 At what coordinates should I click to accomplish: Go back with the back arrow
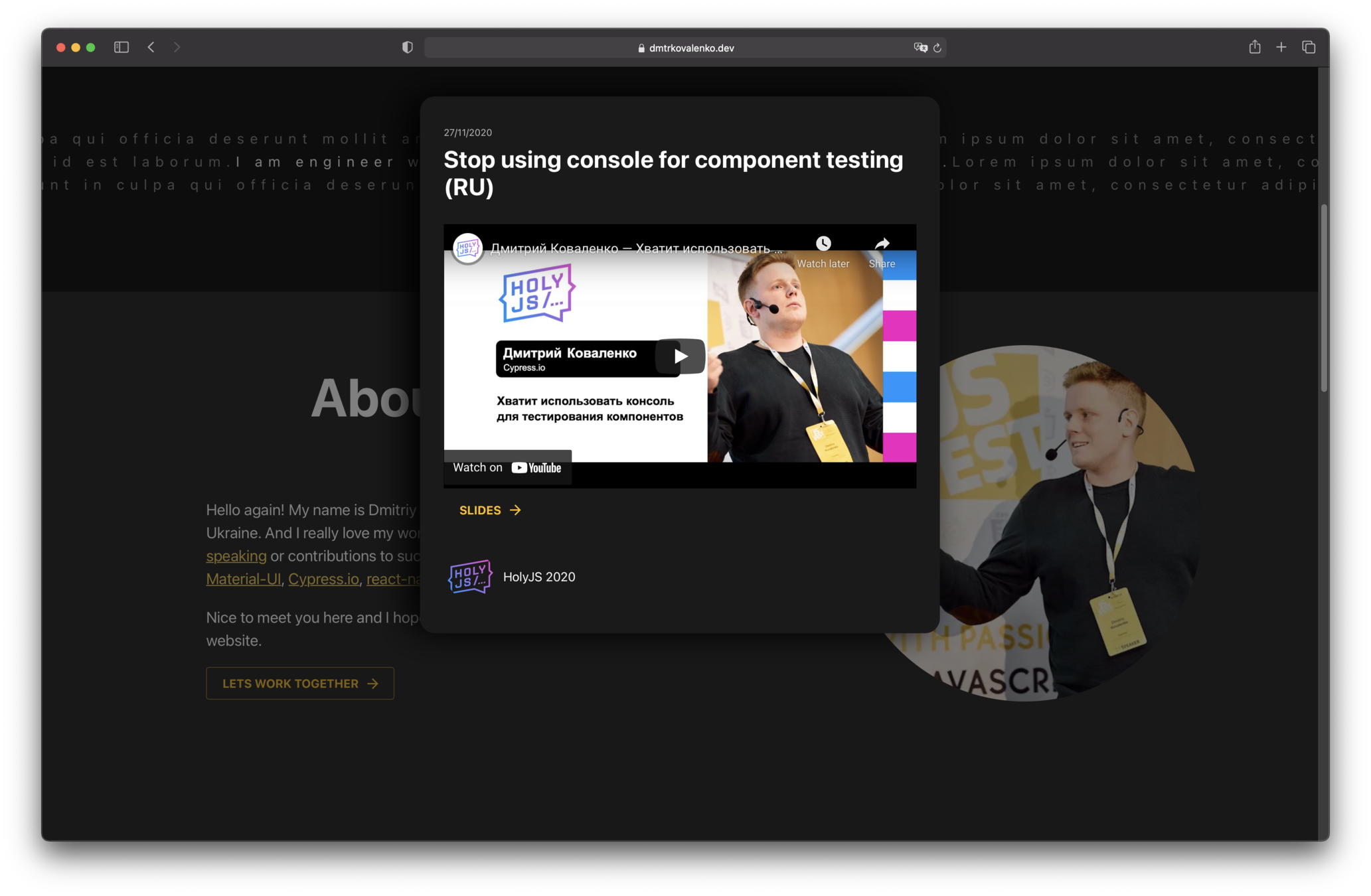point(151,47)
